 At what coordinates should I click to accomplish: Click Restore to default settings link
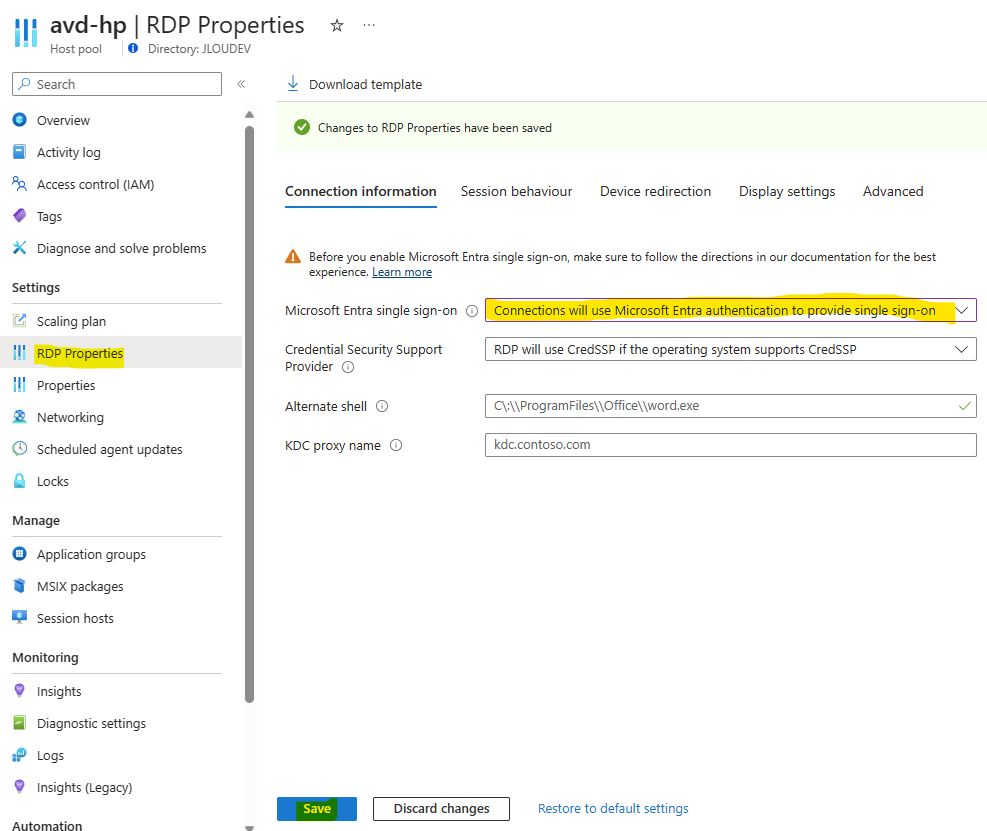[x=613, y=808]
